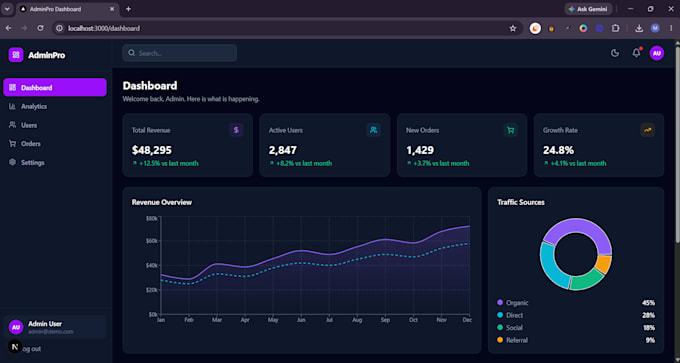Select the AdminPro Dashboard browser tab
This screenshot has width=680, height=363.
click(67, 9)
